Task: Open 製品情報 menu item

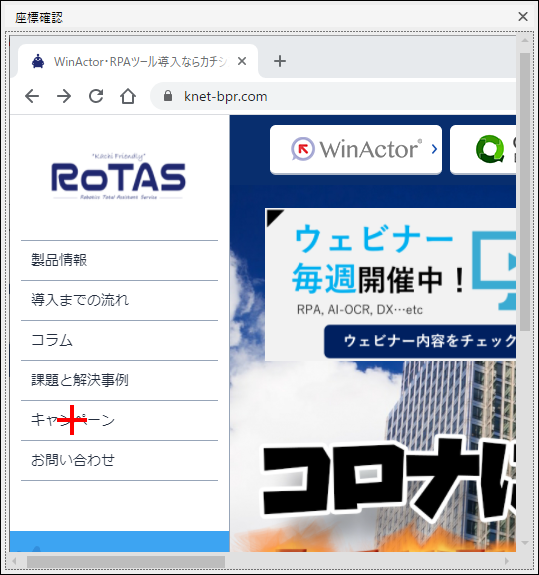Action: pos(120,260)
